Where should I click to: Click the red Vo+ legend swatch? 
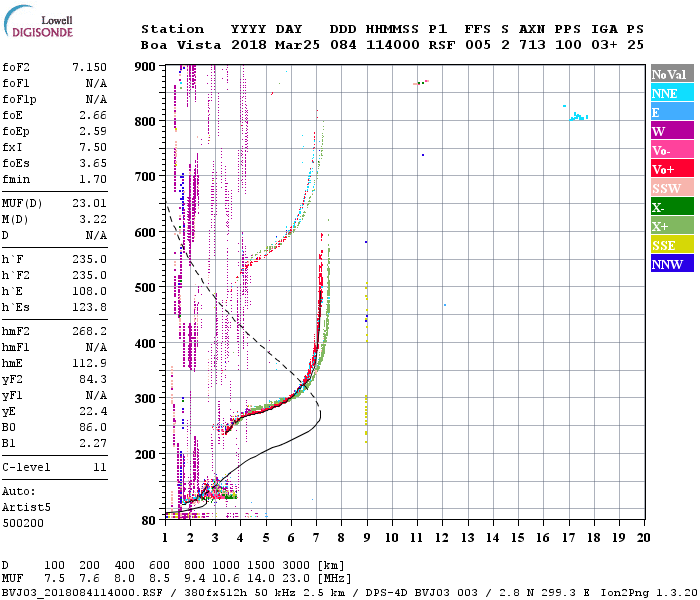(x=672, y=169)
